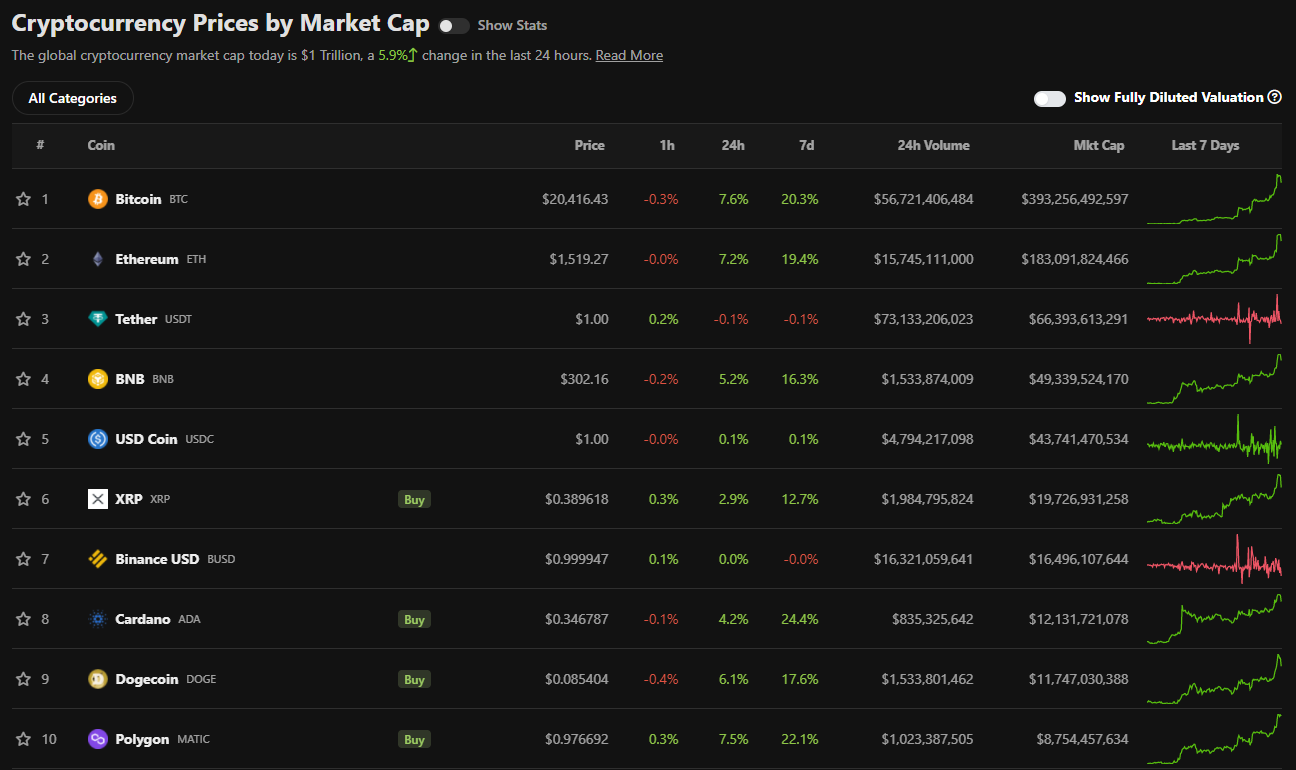
Task: Click the Cardano logo icon
Action: [98, 619]
